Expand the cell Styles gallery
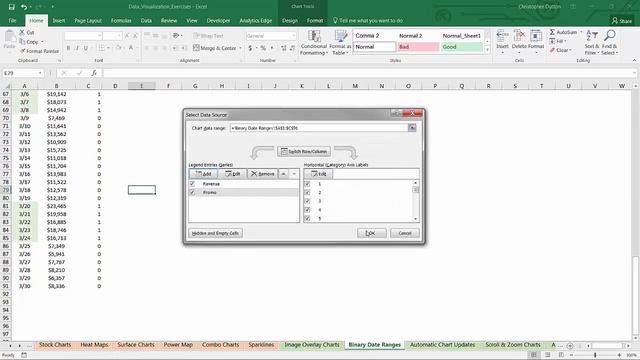This screenshot has height=360, width=640. (487, 50)
